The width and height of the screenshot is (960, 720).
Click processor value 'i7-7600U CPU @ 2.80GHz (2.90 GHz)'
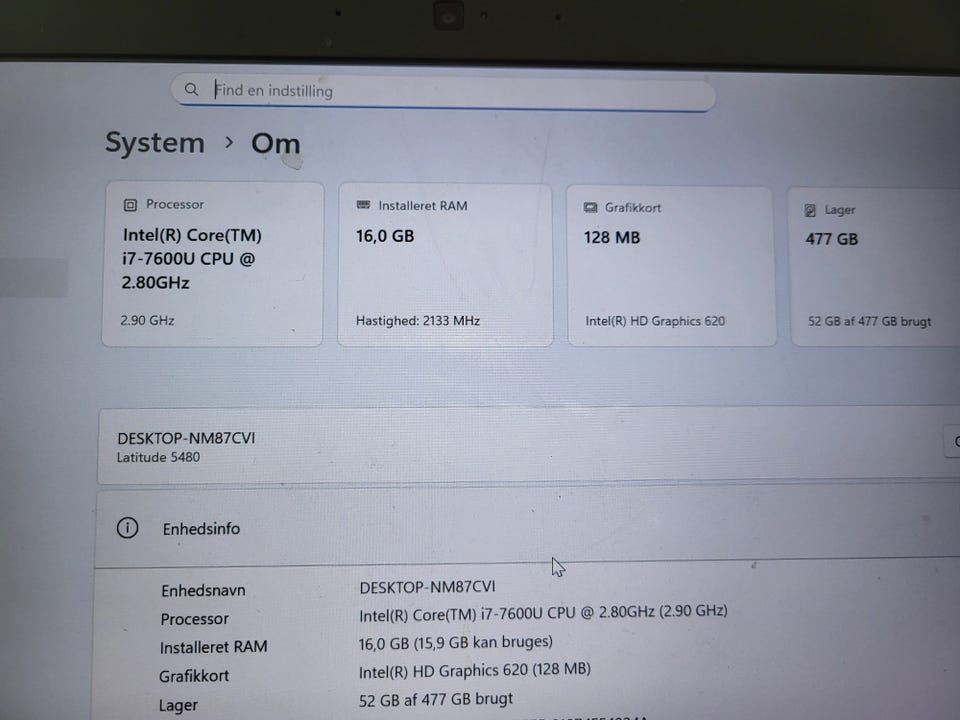604,612
